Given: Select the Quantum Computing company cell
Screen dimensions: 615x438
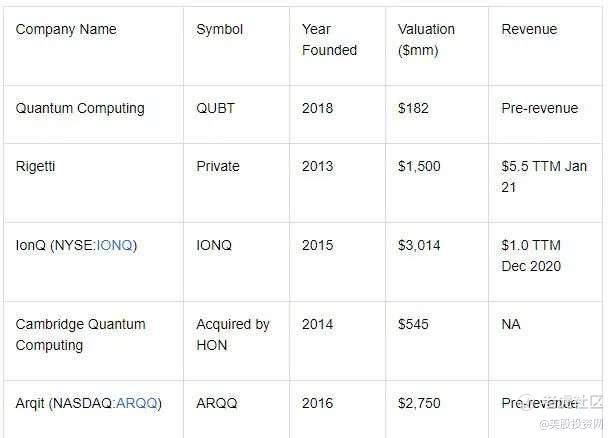Looking at the screenshot, I should pos(80,108).
